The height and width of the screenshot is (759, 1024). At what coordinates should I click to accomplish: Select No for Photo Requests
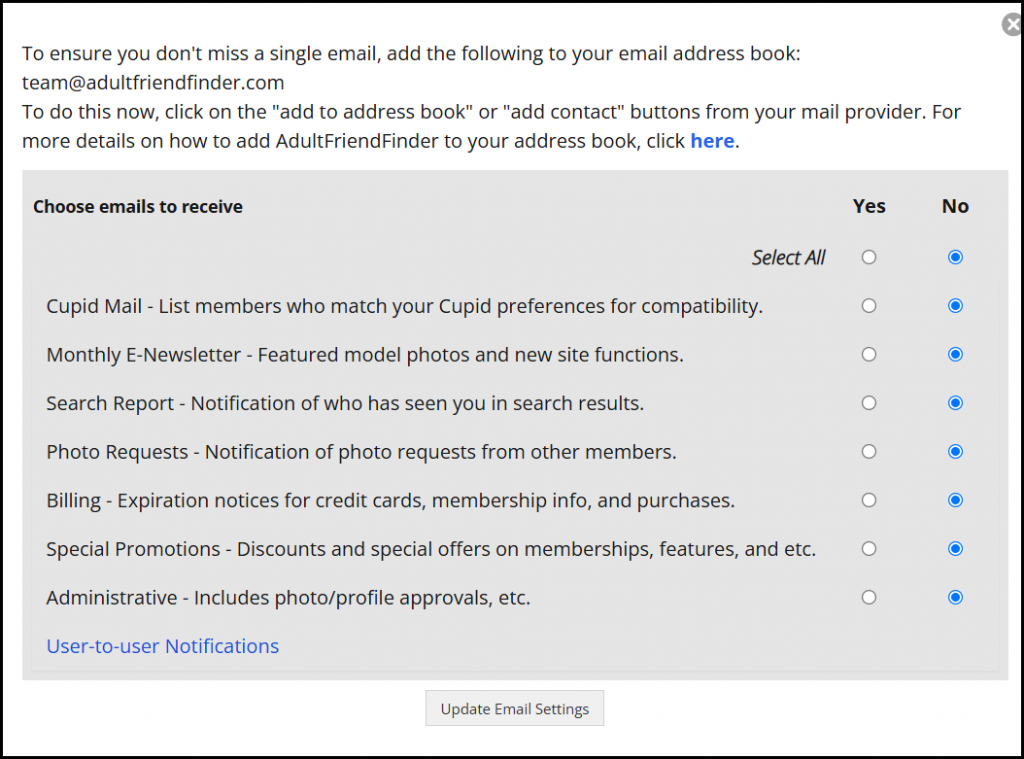[955, 451]
